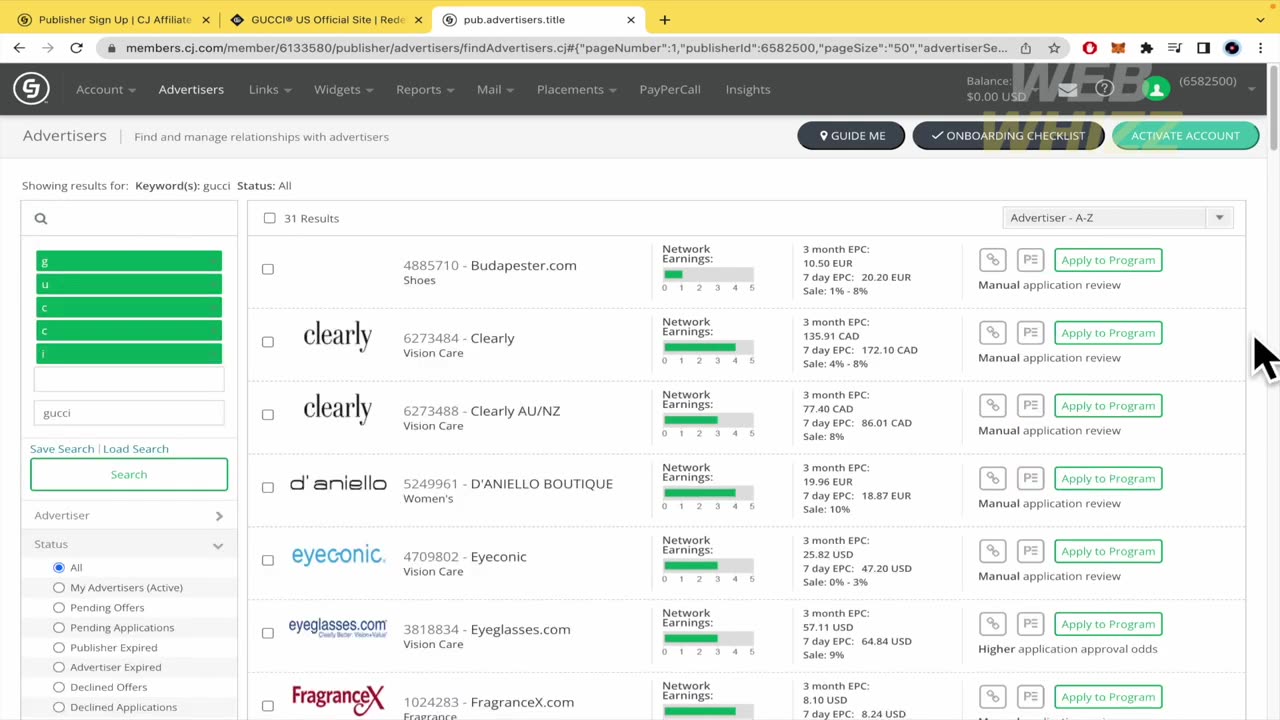View program terms icon for D'ANIELLO BOUTIQUE
Viewport: 1280px width, 720px height.
[1030, 478]
